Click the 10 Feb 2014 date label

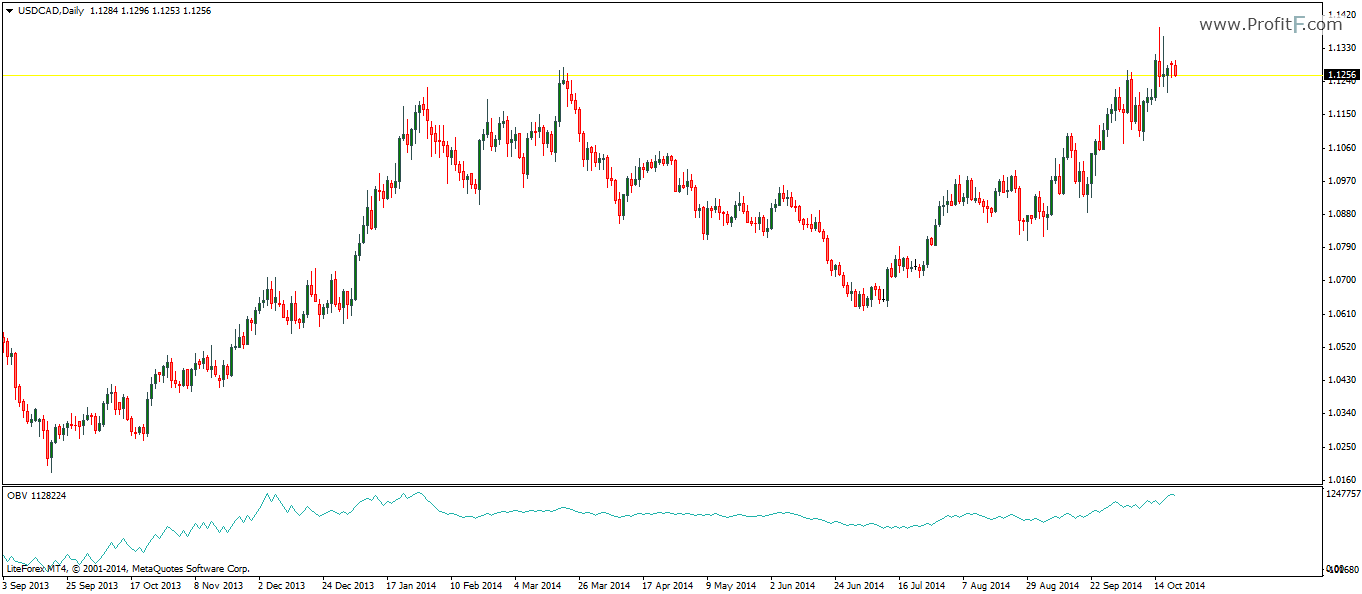476,586
